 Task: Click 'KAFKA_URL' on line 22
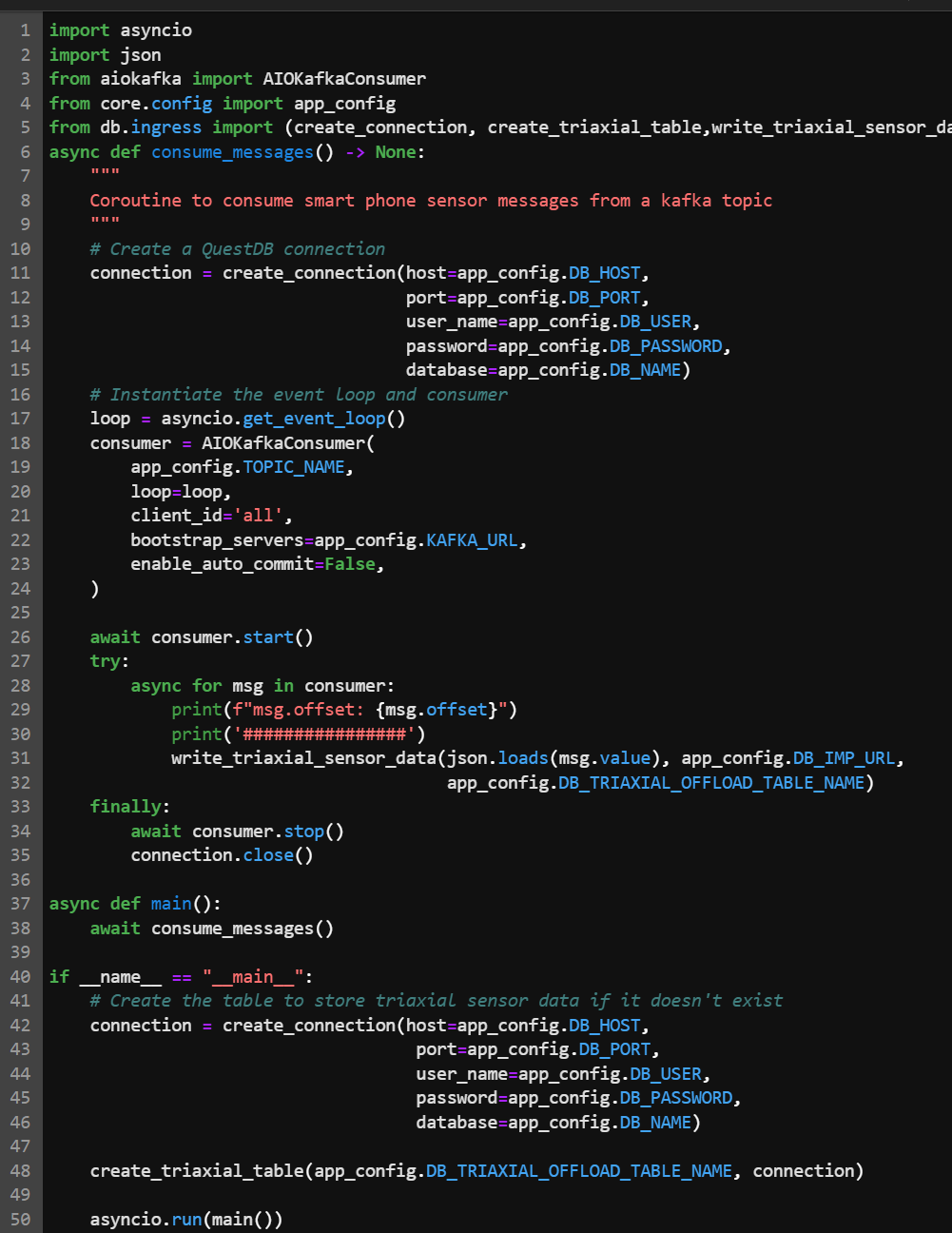pyautogui.click(x=472, y=540)
